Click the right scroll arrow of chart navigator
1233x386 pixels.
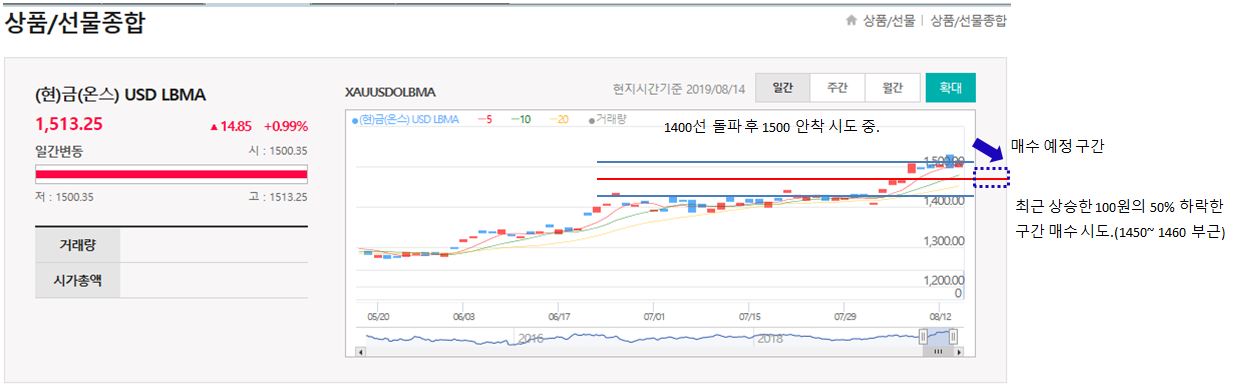(959, 352)
